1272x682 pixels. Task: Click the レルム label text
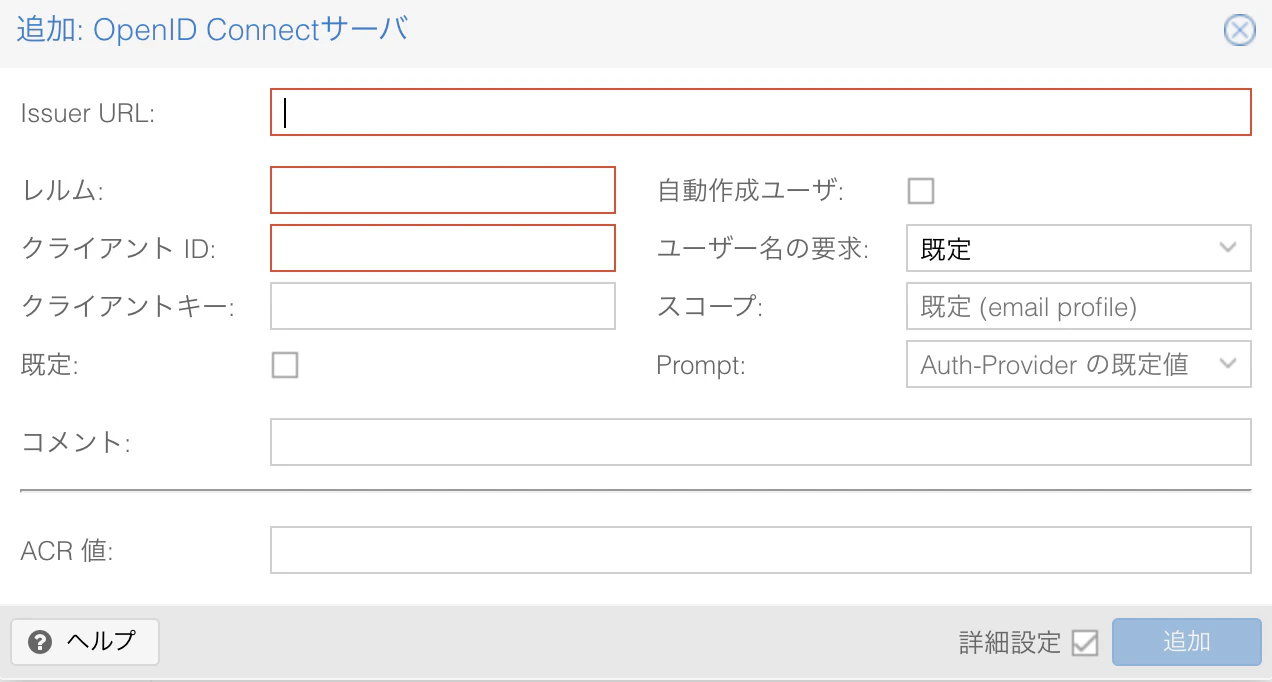(x=62, y=190)
